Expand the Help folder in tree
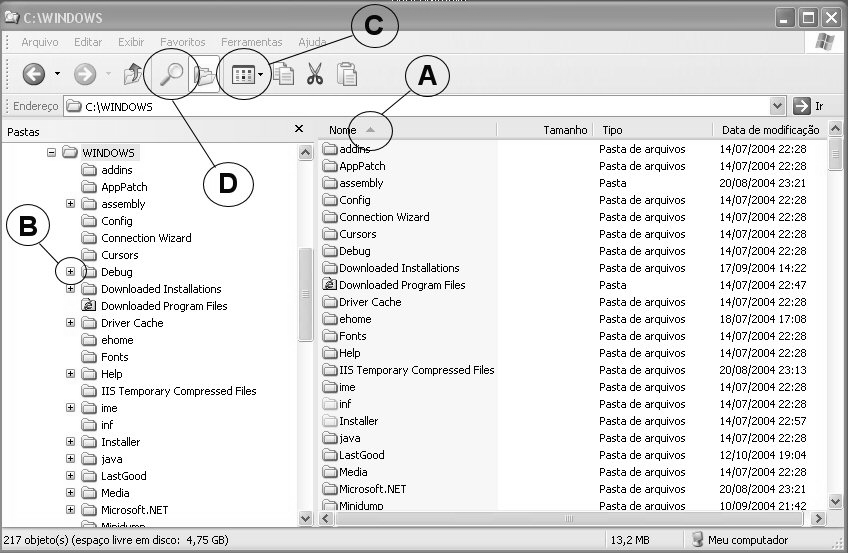This screenshot has width=848, height=553. click(x=70, y=374)
